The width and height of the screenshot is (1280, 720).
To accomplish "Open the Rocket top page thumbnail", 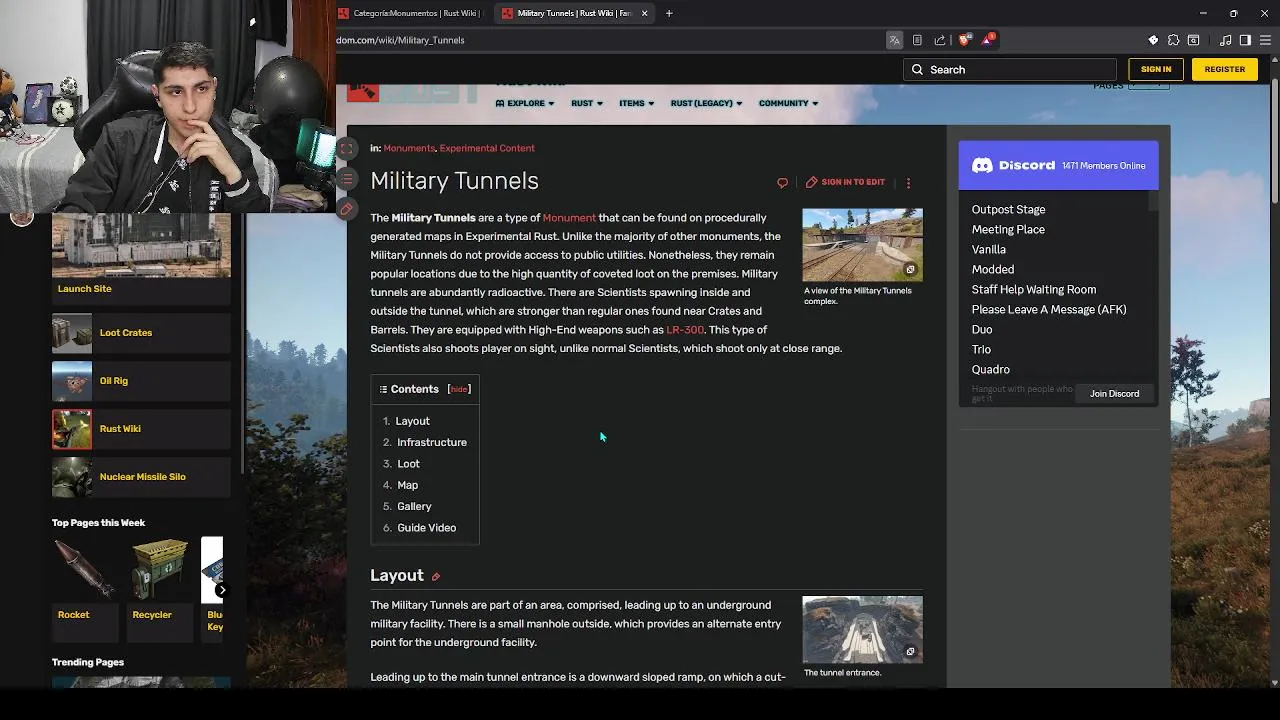I will (84, 570).
